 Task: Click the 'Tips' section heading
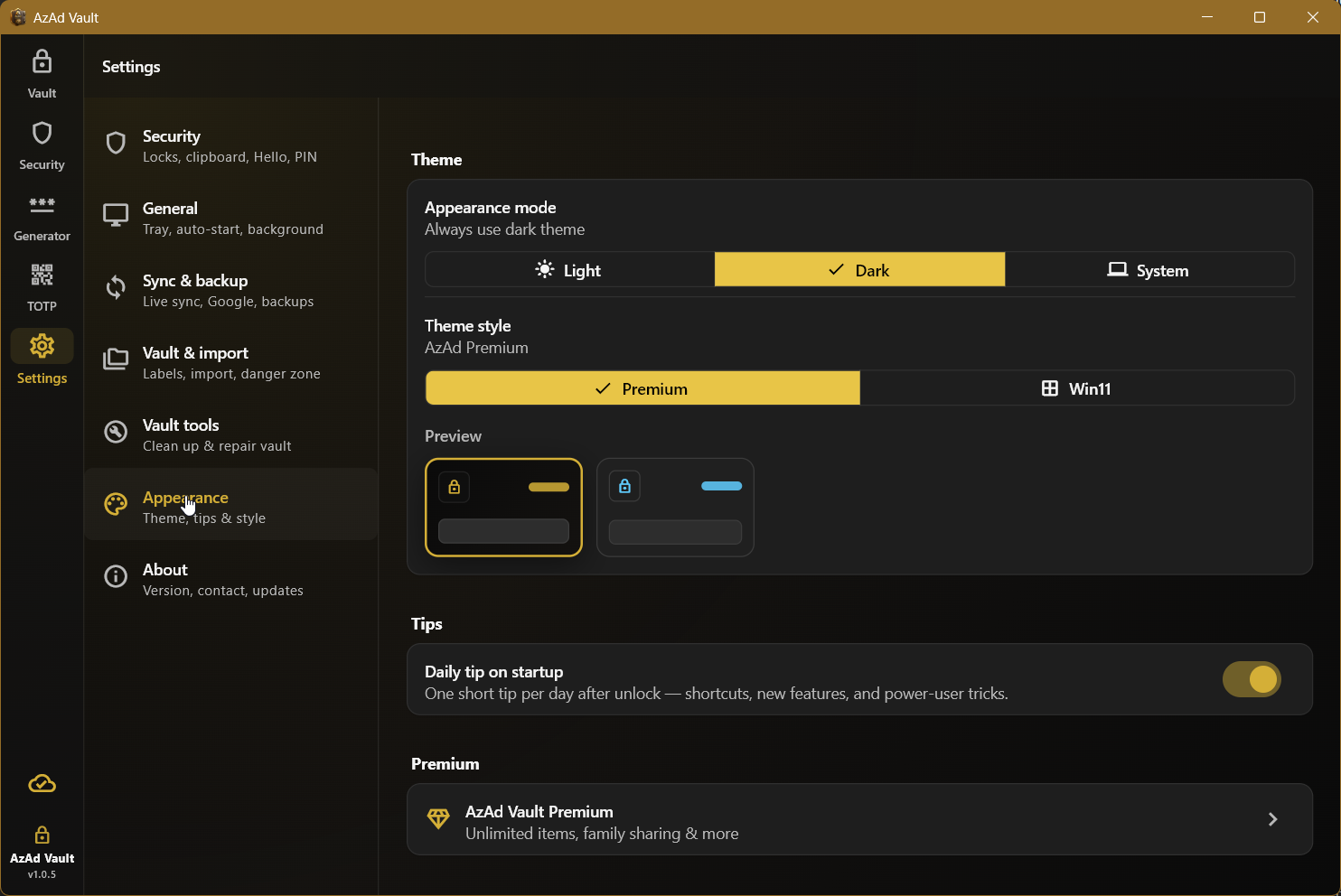(427, 624)
